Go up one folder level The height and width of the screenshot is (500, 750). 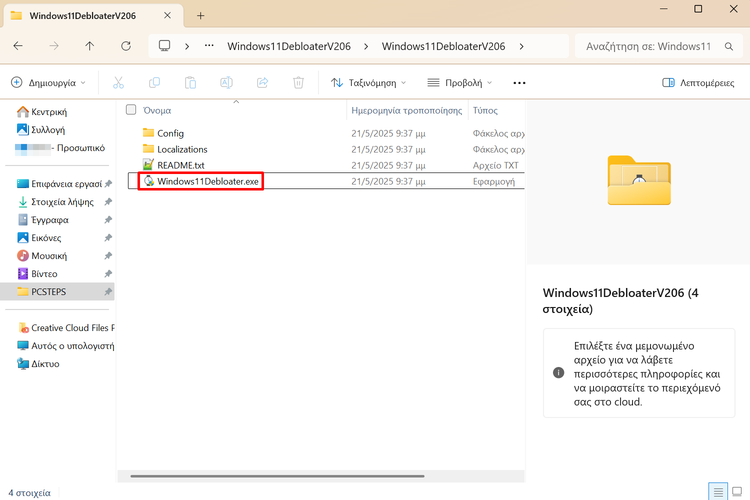(89, 46)
